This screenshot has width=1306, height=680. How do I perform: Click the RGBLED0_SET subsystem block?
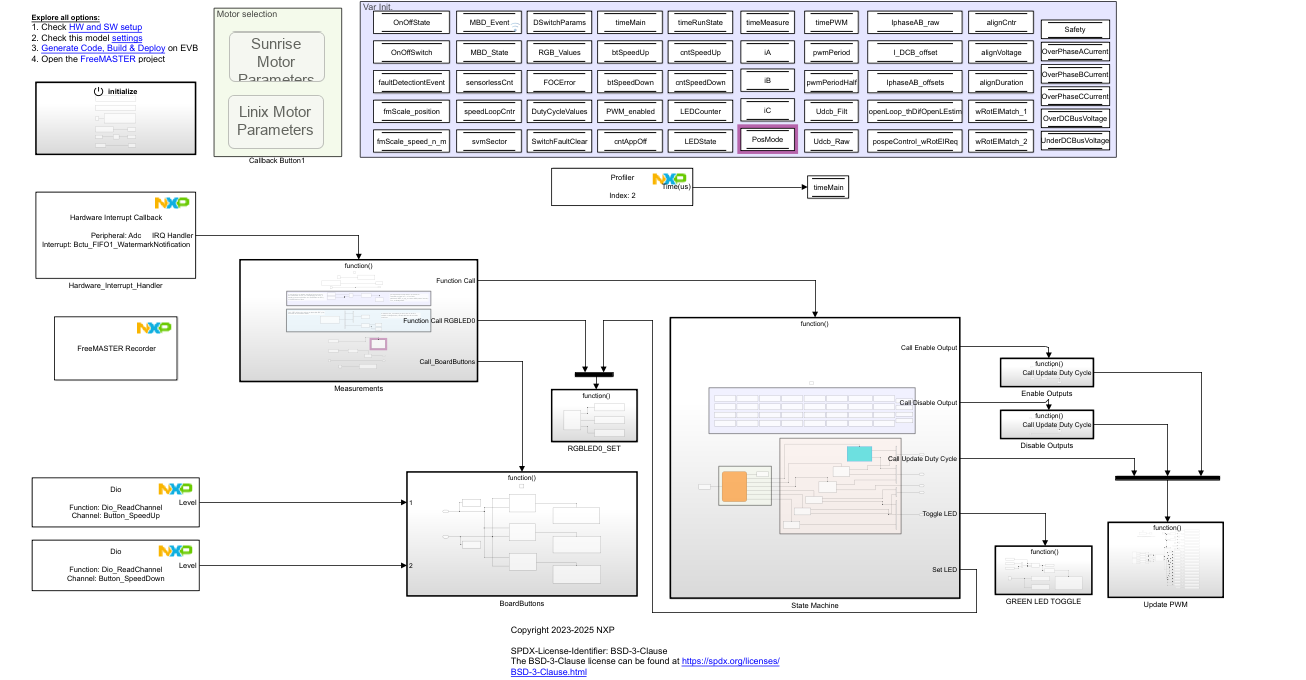click(594, 415)
